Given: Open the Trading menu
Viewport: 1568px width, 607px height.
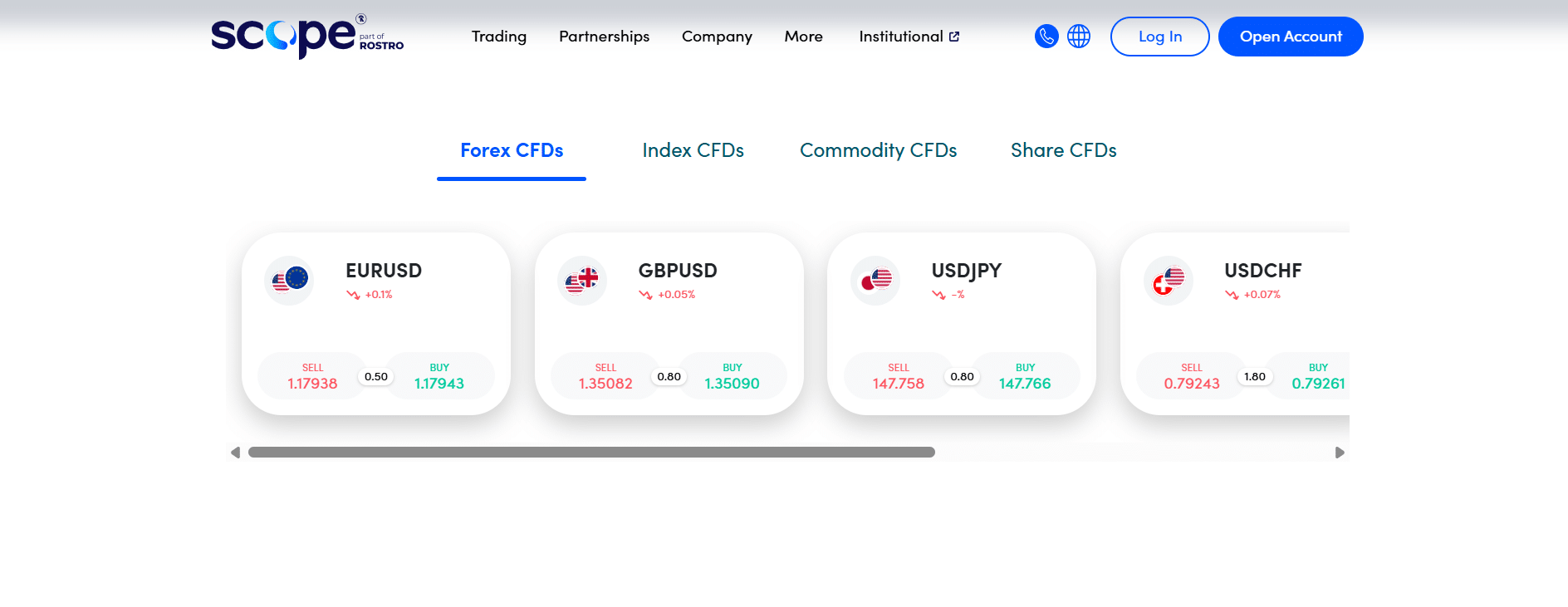Looking at the screenshot, I should (x=499, y=37).
